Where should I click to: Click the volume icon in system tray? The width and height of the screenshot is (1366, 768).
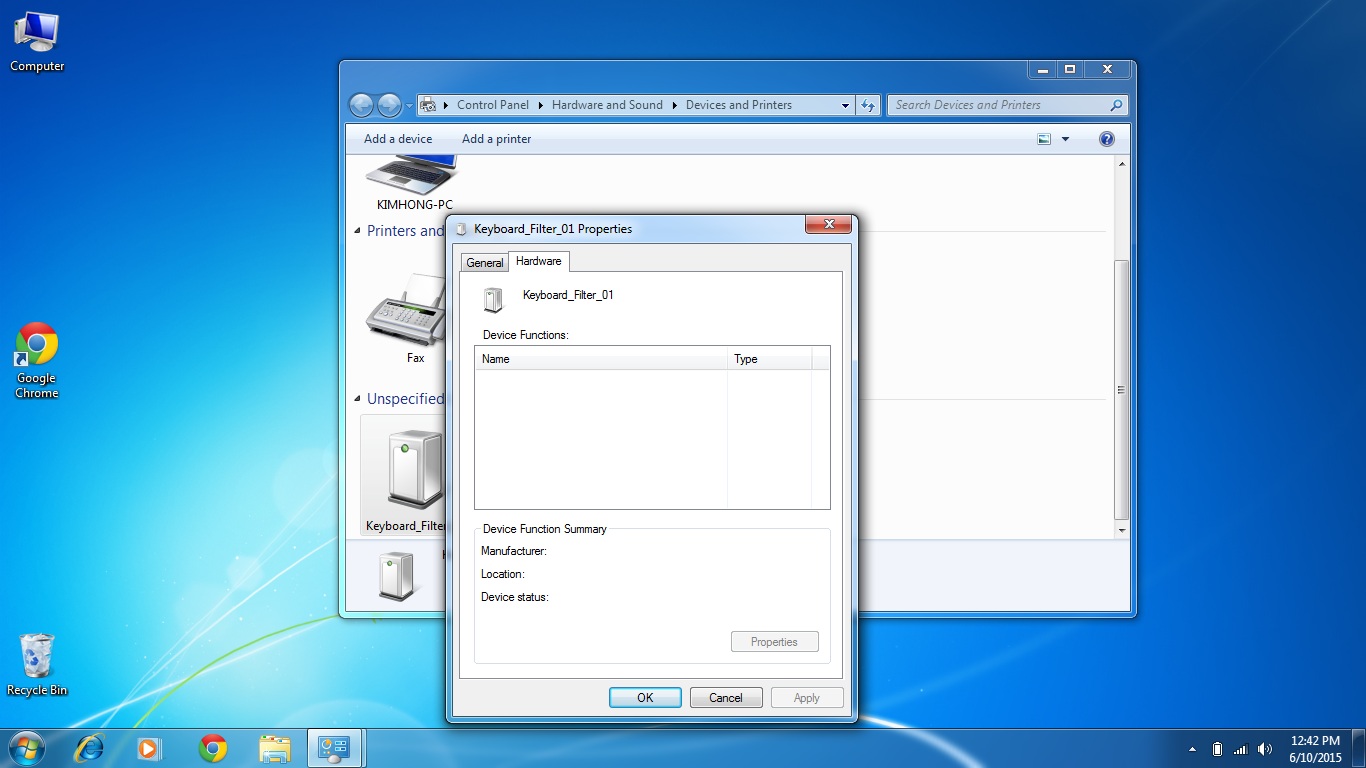1265,749
